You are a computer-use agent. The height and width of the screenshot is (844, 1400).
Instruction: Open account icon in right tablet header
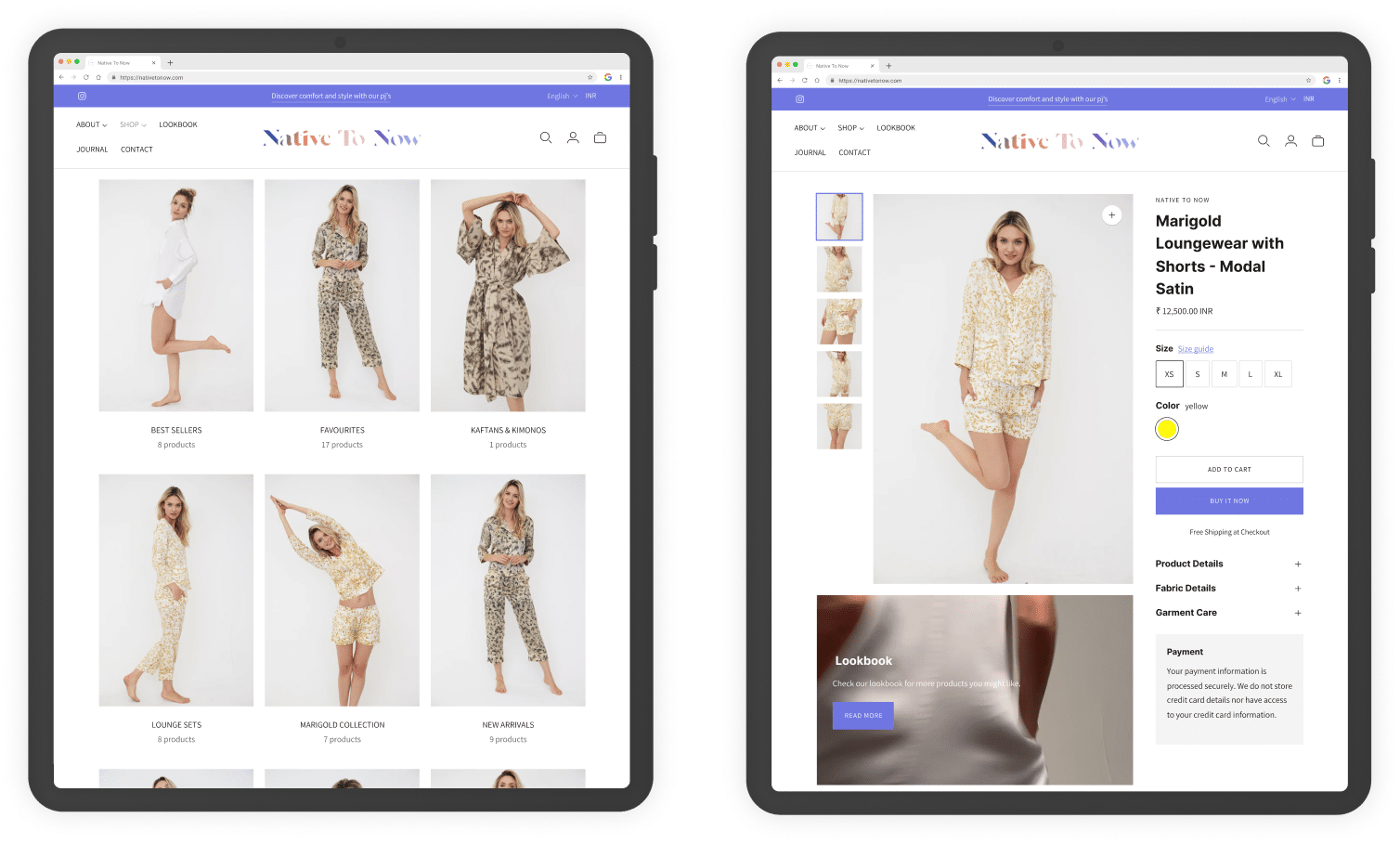(1290, 141)
